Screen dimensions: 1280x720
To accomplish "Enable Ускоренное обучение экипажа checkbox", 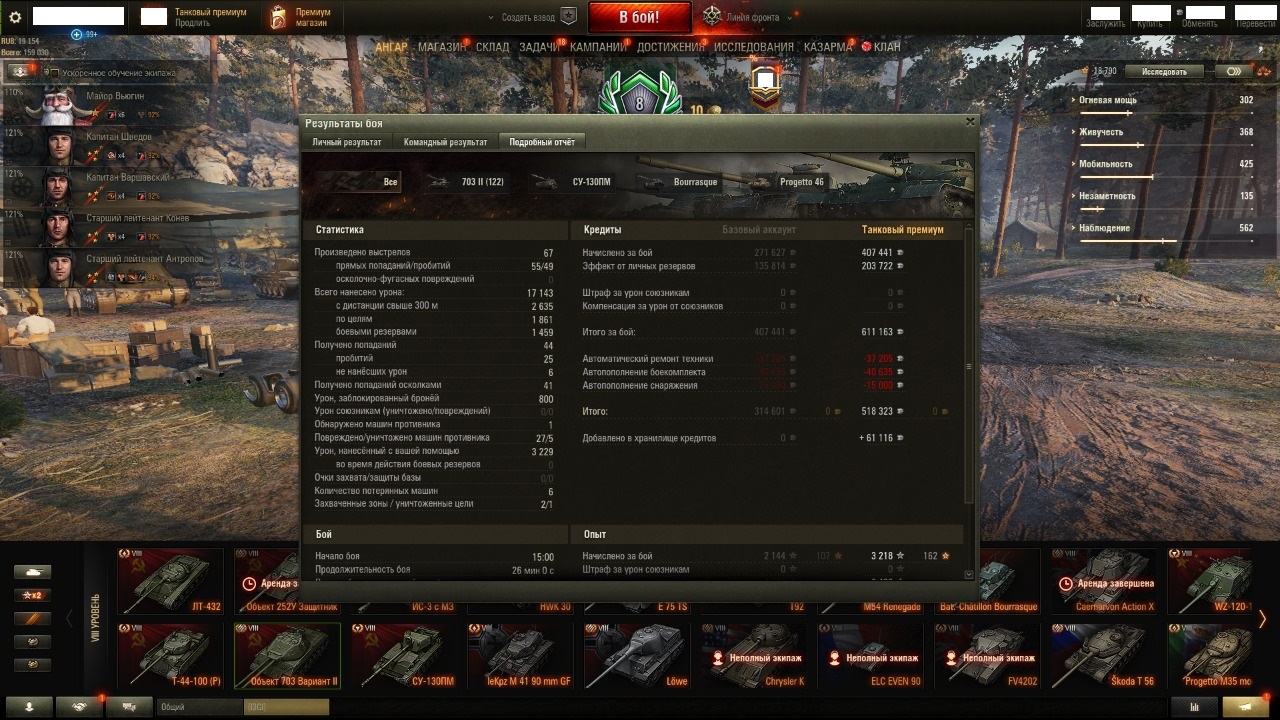I will point(55,73).
